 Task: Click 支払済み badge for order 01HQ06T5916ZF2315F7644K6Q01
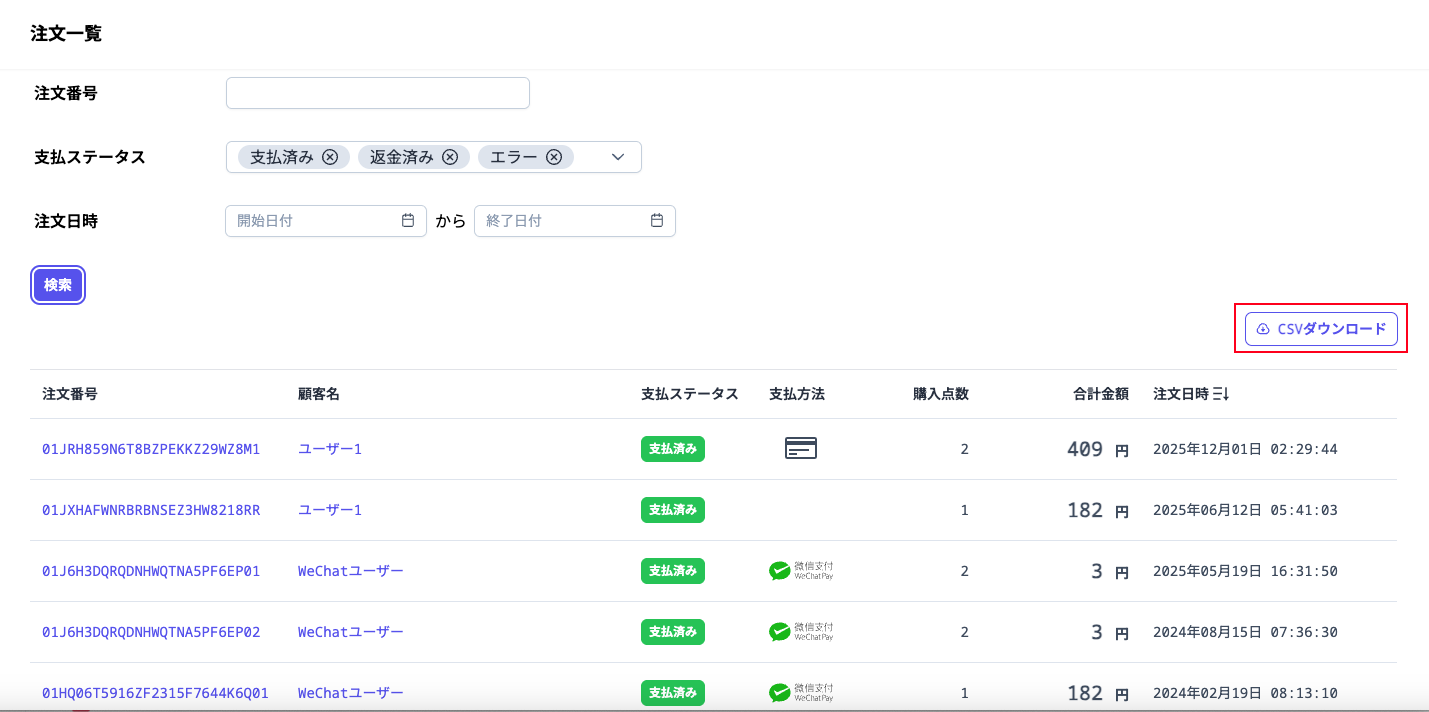click(673, 693)
